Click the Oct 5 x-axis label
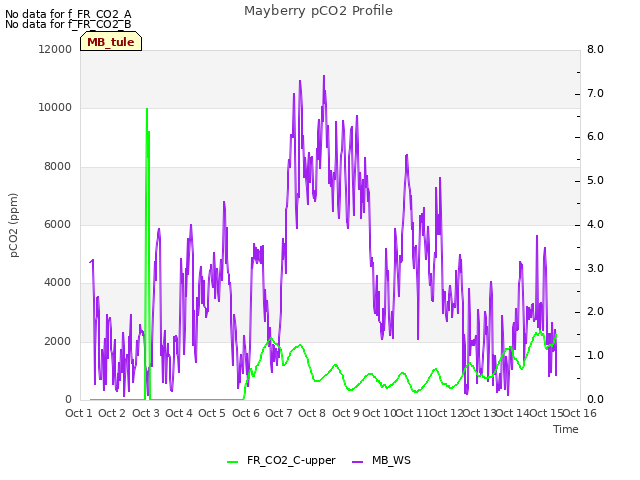This screenshot has width=640, height=480. pos(212,413)
